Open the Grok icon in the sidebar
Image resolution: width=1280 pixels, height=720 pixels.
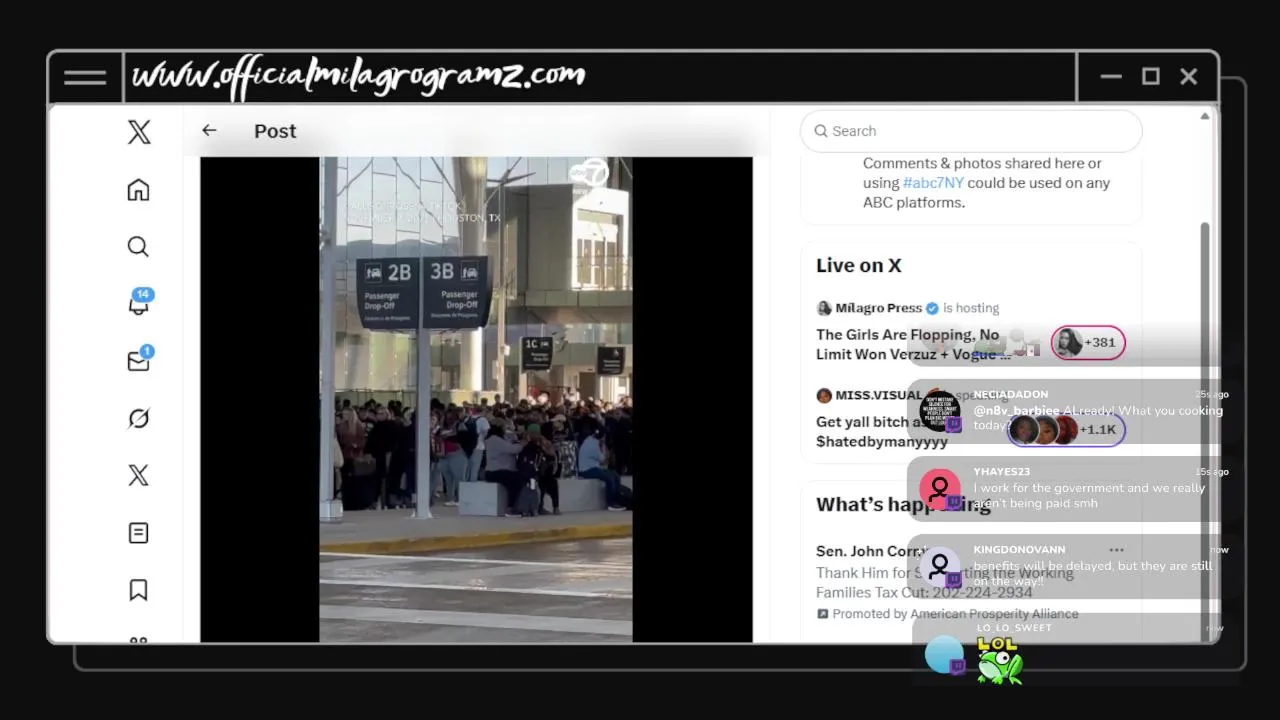coord(138,418)
